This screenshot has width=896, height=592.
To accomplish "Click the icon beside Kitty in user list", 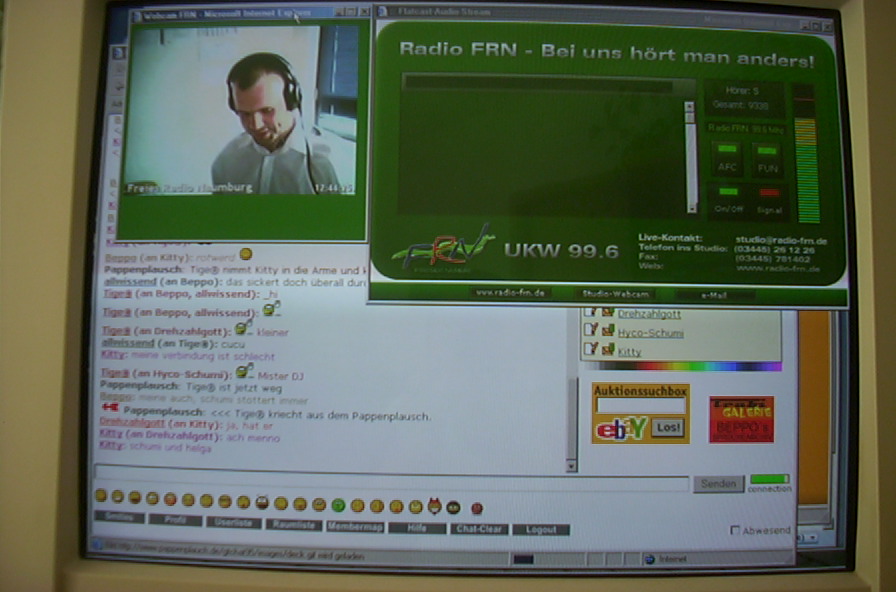I will (608, 350).
